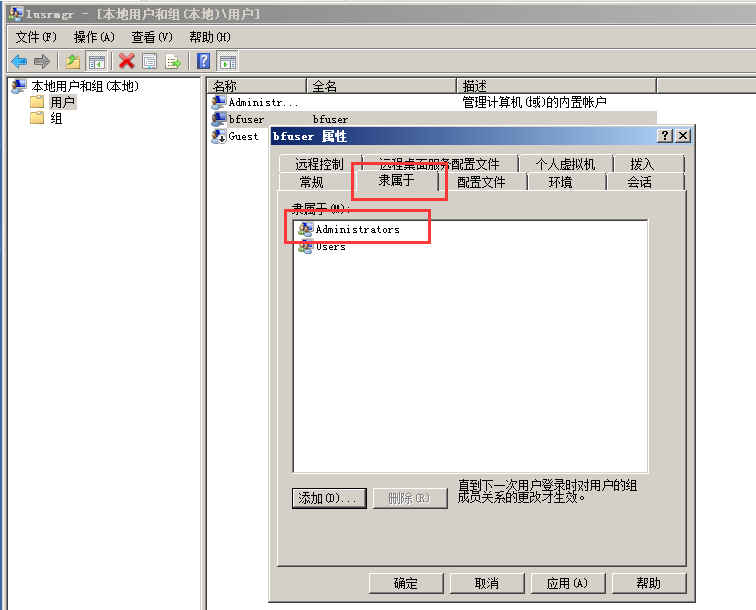Click the Administrator user icon in list

(218, 102)
